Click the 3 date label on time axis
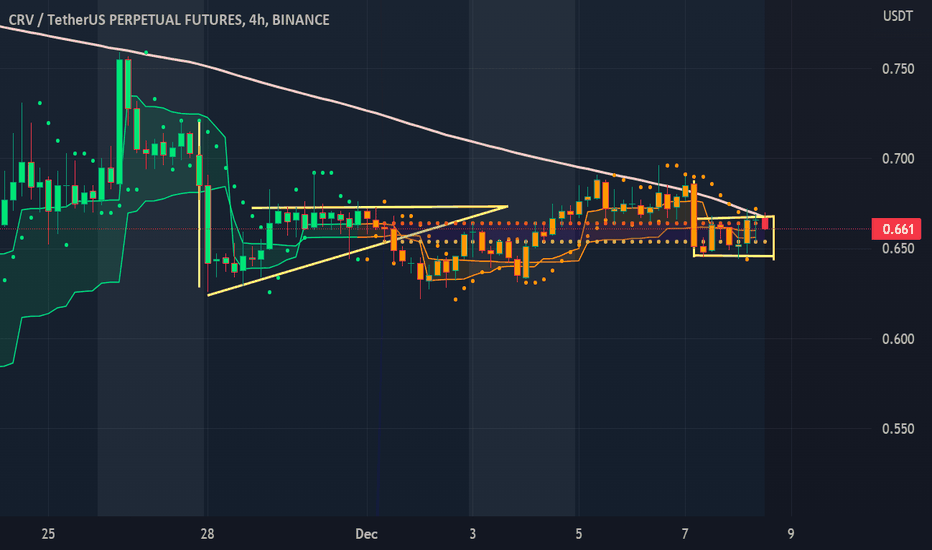Screen dimensions: 932x550 [473, 534]
